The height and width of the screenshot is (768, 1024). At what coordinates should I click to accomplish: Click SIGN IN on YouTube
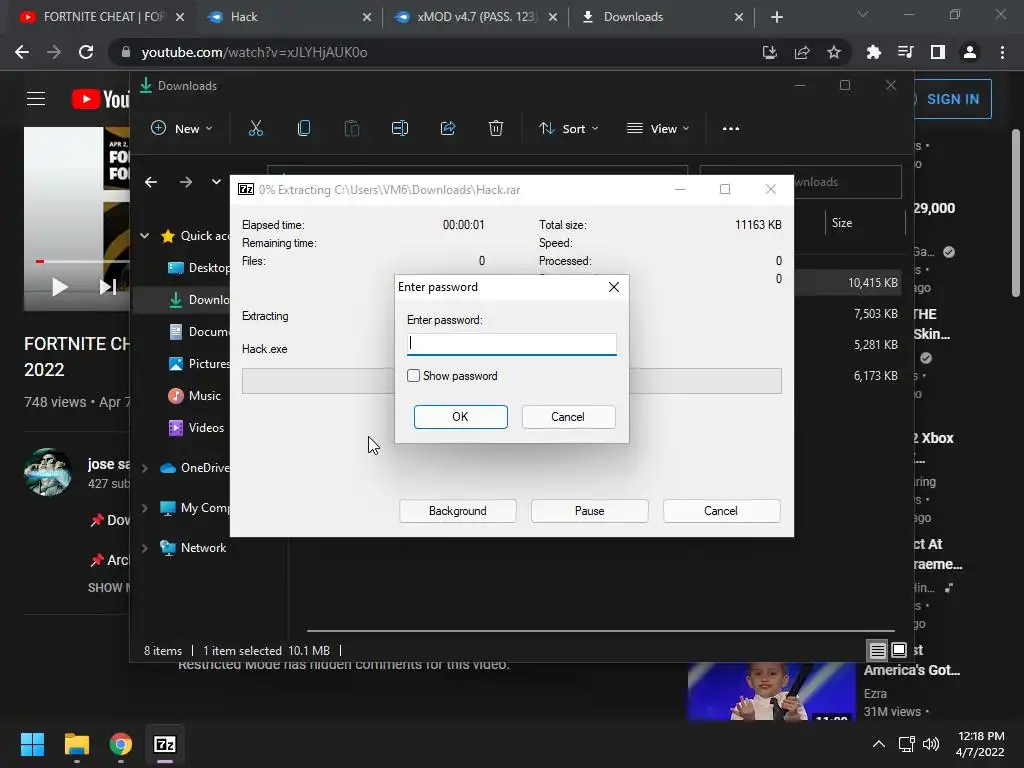coord(952,99)
